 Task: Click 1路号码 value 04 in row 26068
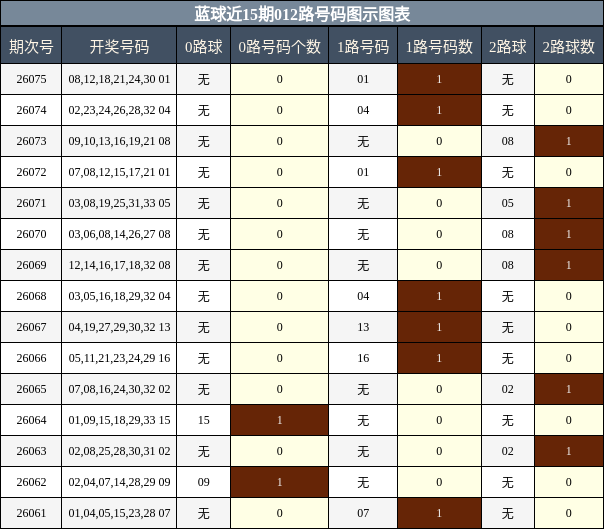coord(363,296)
